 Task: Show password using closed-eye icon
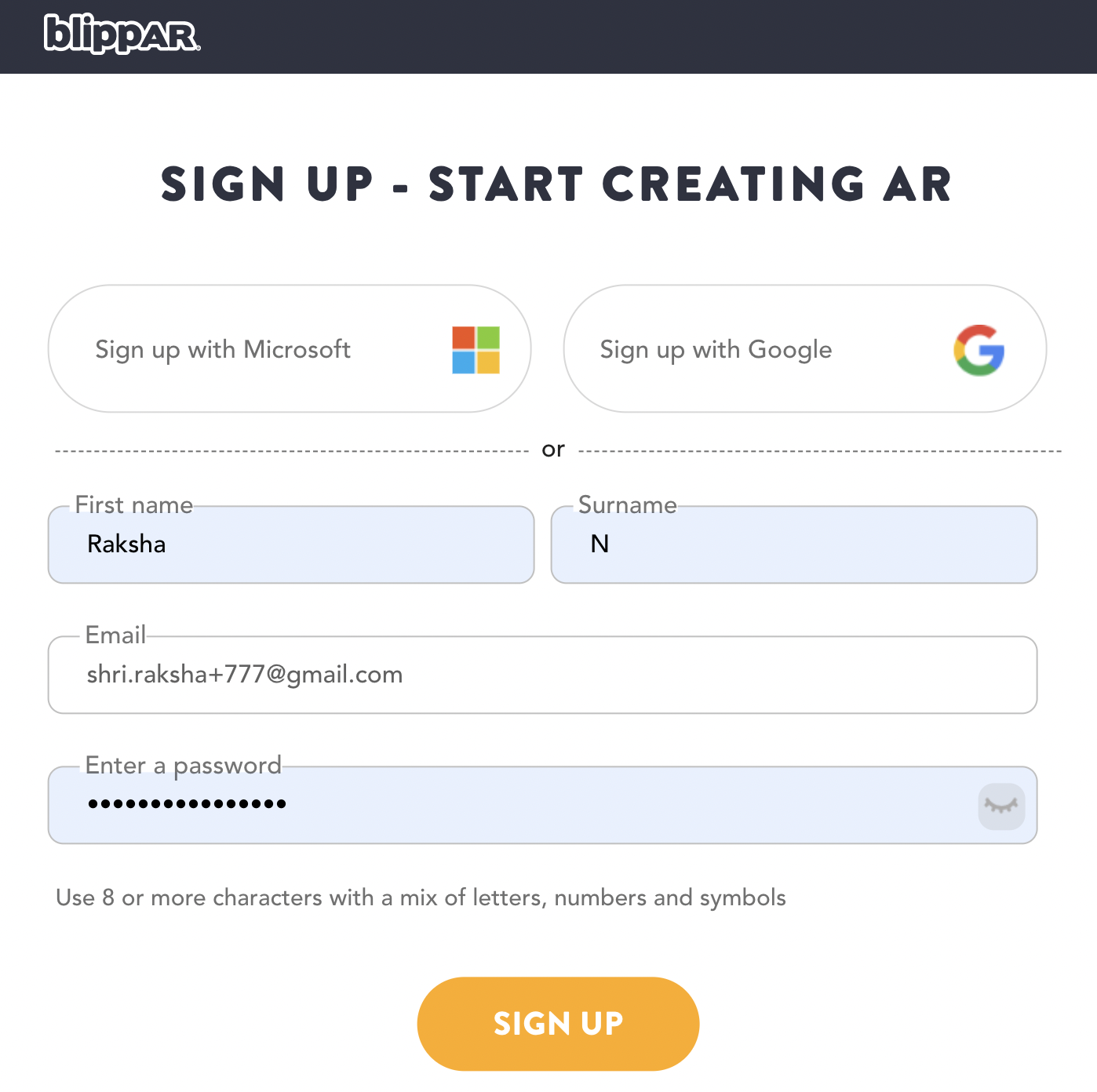(1001, 806)
